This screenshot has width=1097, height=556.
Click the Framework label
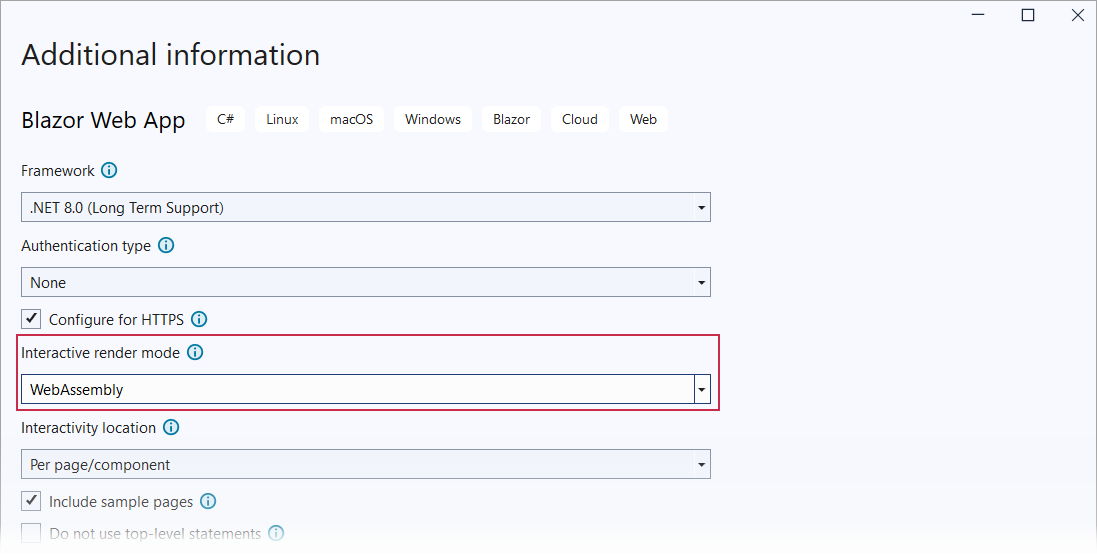pos(57,171)
